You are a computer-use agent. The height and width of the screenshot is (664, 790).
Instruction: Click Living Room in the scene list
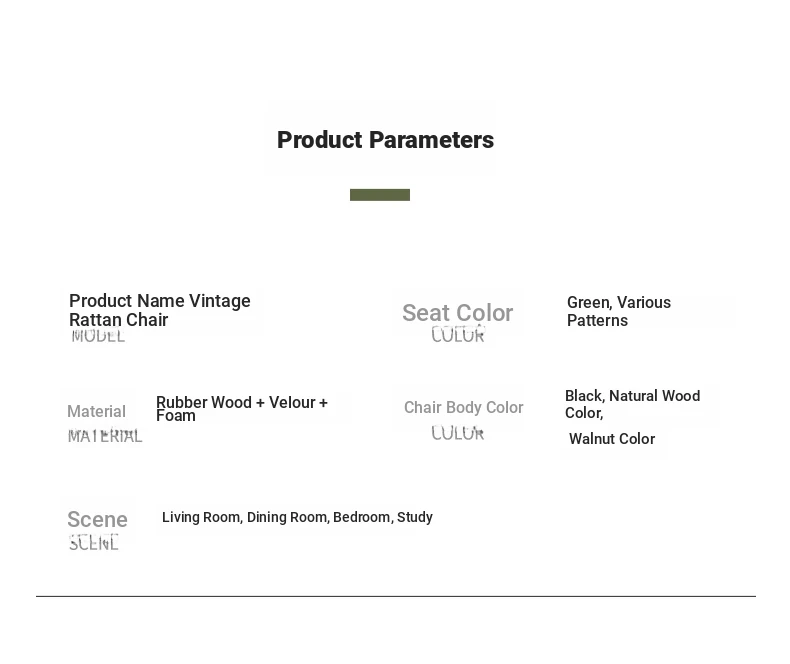point(201,517)
